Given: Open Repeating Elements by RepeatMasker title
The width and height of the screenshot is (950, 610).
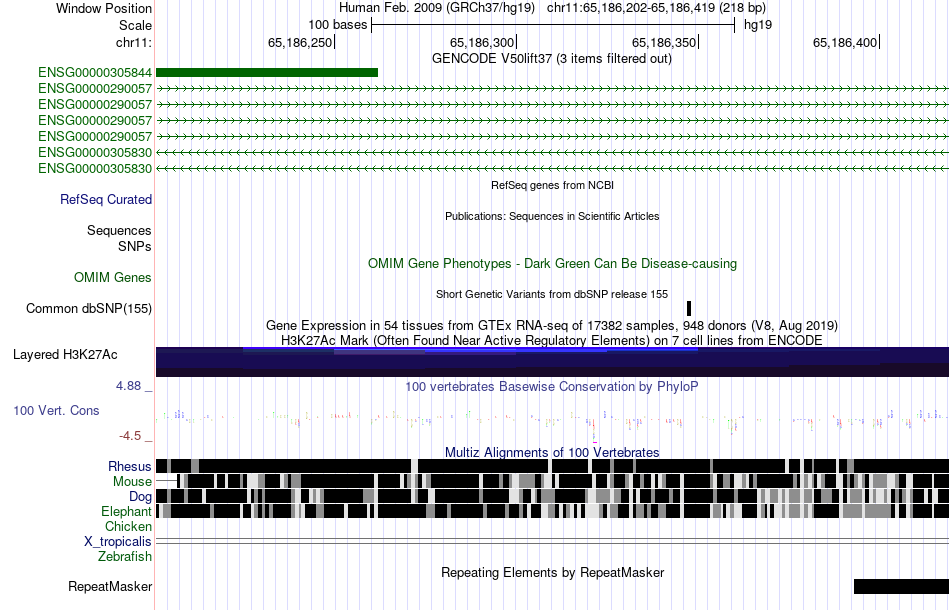Looking at the screenshot, I should [x=552, y=572].
